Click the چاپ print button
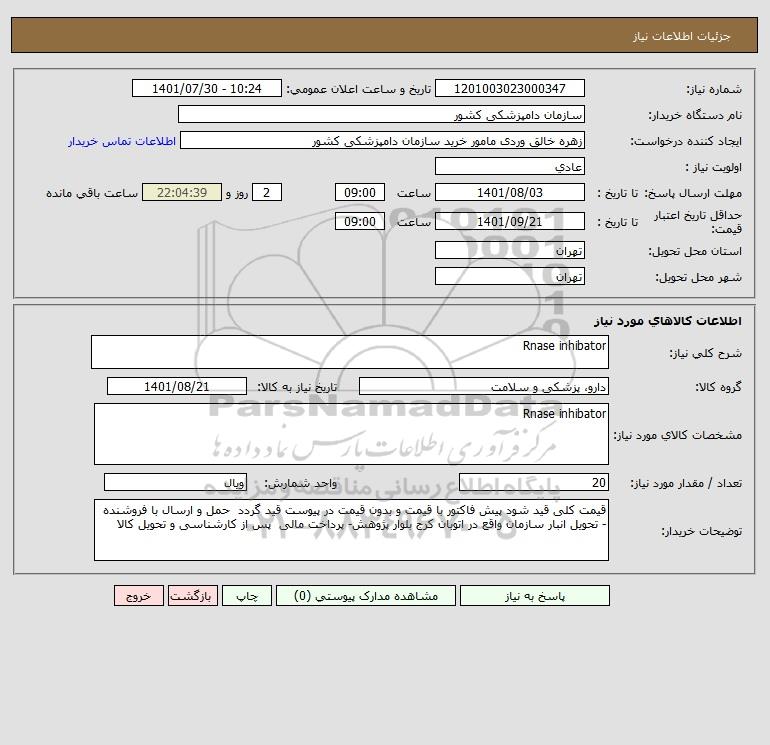 [247, 596]
